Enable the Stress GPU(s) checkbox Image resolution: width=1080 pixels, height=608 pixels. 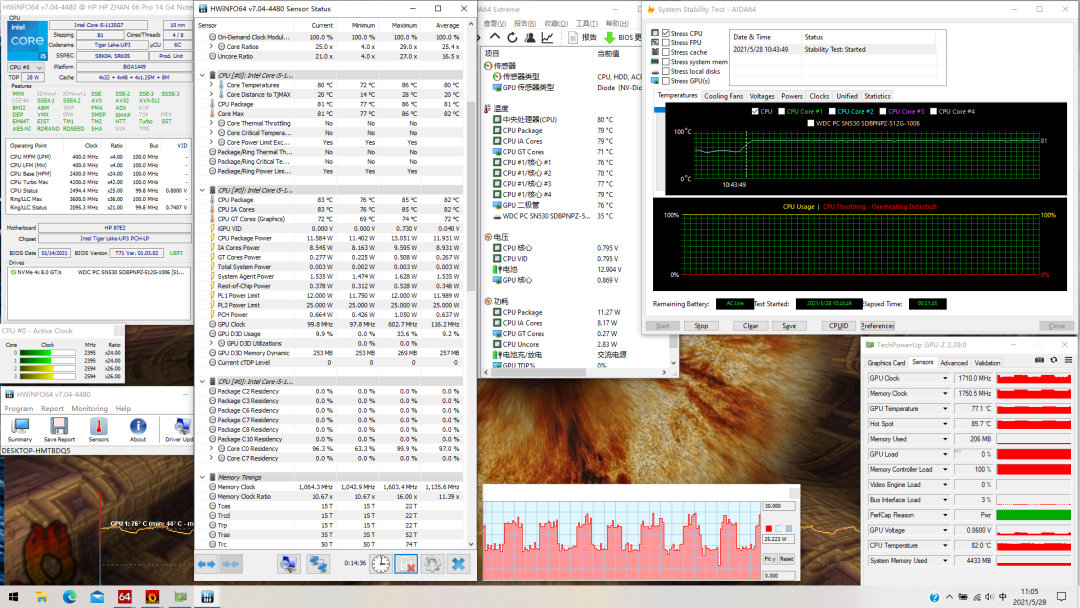click(x=666, y=81)
